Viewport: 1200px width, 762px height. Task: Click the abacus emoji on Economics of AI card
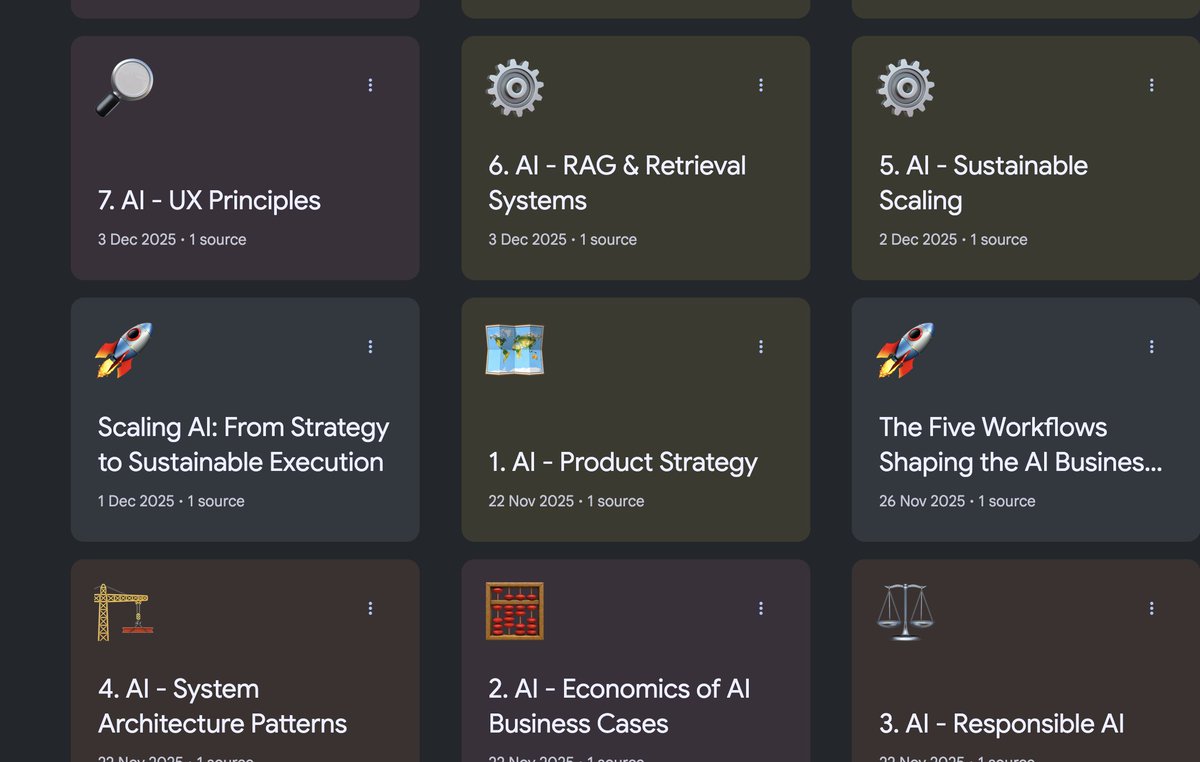tap(515, 611)
